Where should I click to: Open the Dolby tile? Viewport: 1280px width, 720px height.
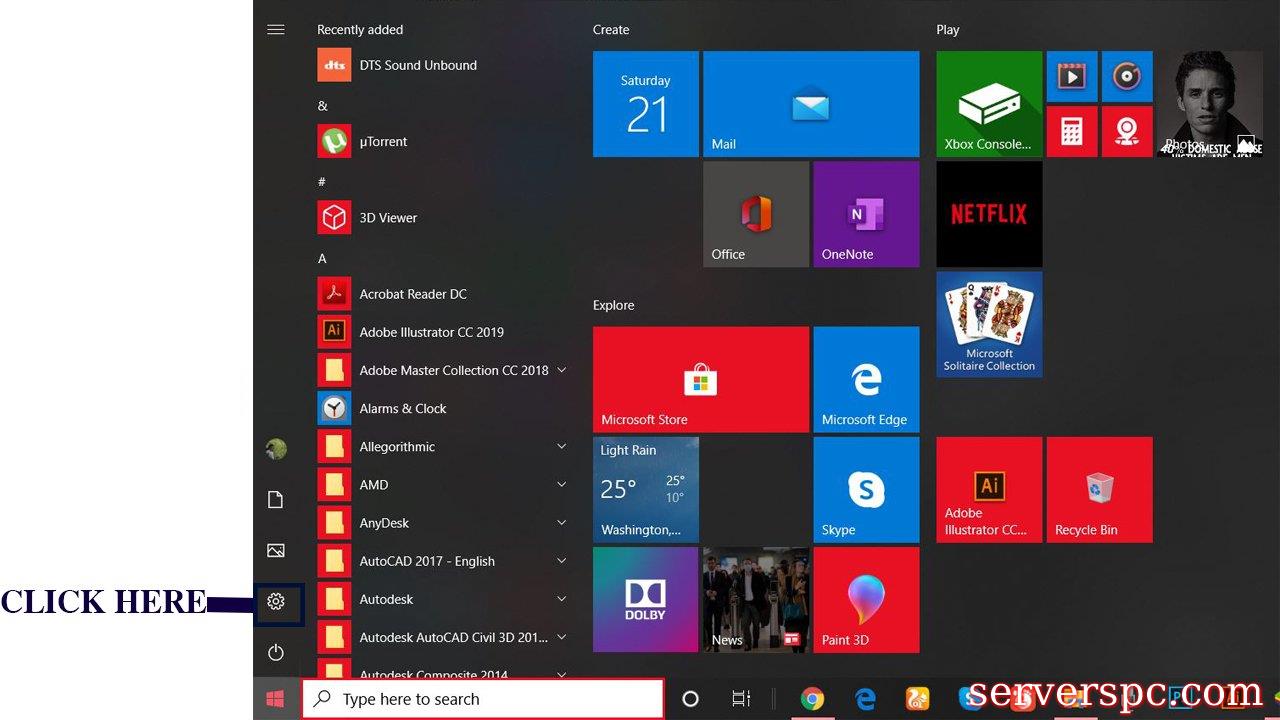[645, 599]
